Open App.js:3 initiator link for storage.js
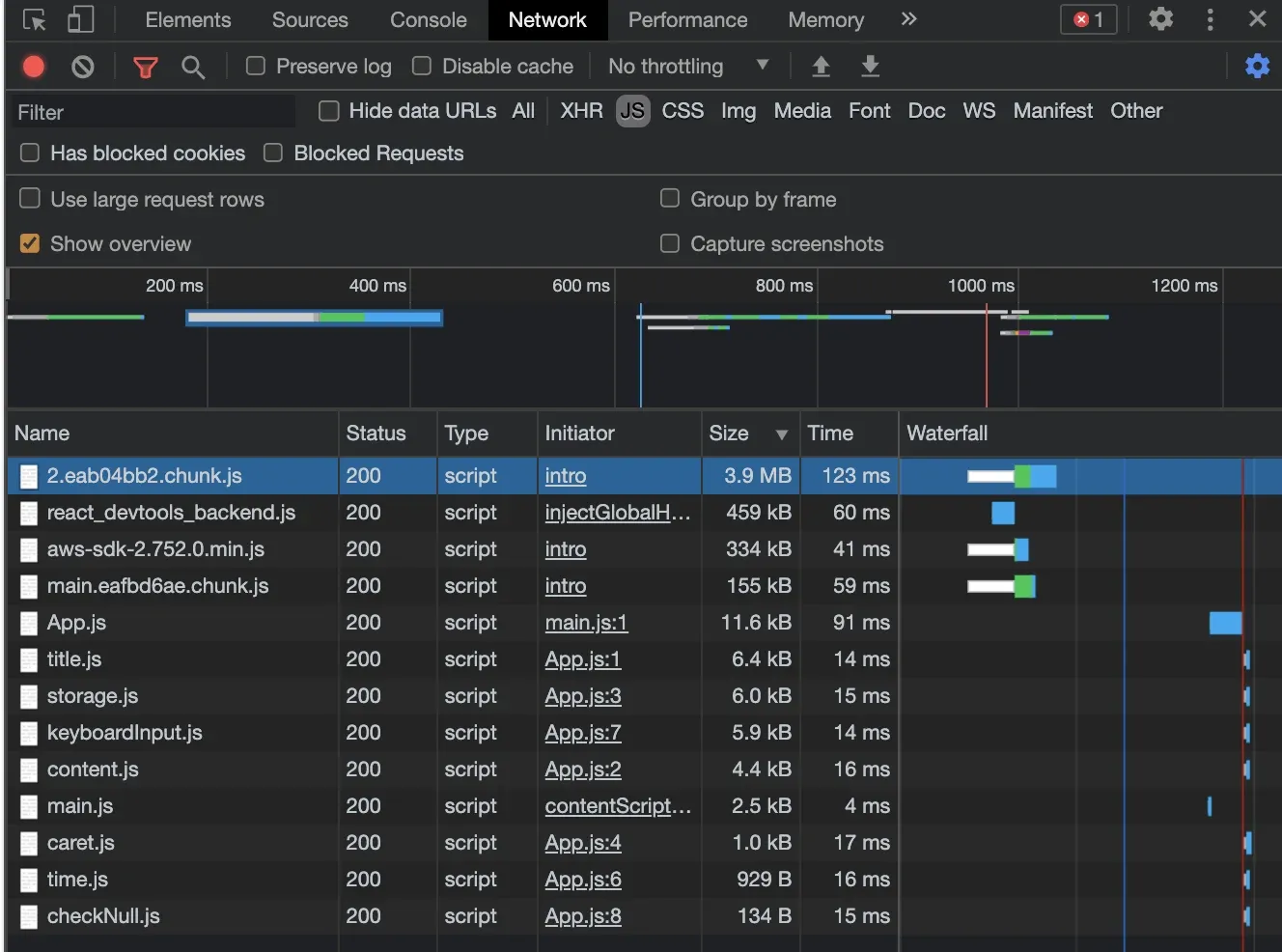This screenshot has height=952, width=1282. click(583, 696)
